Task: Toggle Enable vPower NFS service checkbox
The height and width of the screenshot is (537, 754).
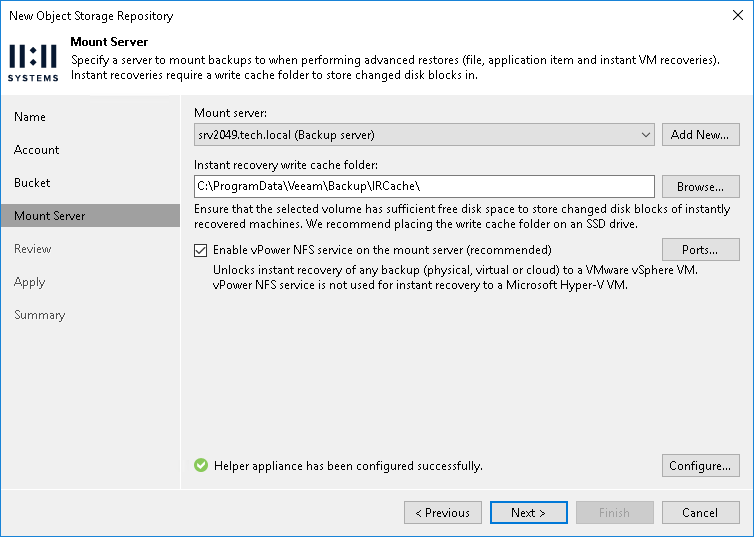Action: [201, 250]
